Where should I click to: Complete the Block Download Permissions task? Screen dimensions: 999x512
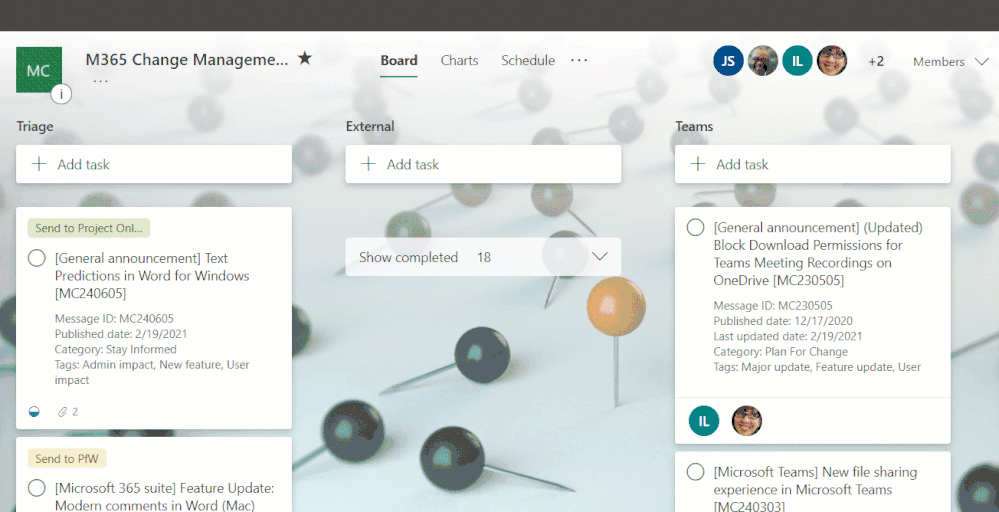[696, 227]
